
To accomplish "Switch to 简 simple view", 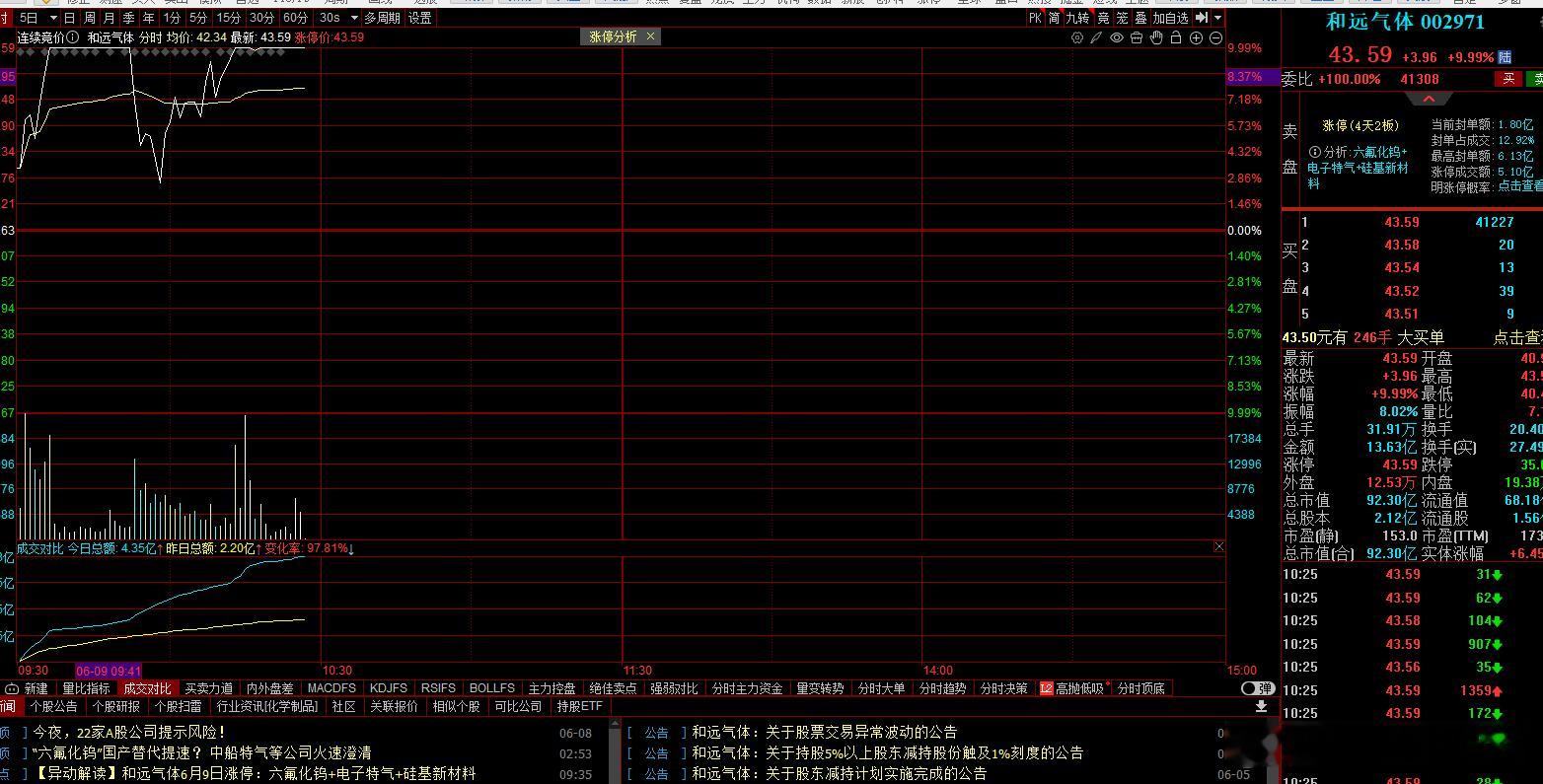I will tap(1055, 18).
